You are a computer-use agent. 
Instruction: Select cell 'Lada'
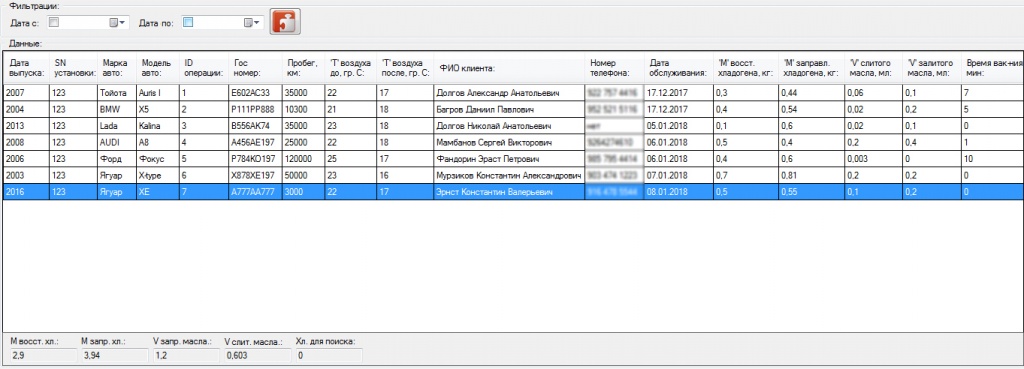(117, 125)
